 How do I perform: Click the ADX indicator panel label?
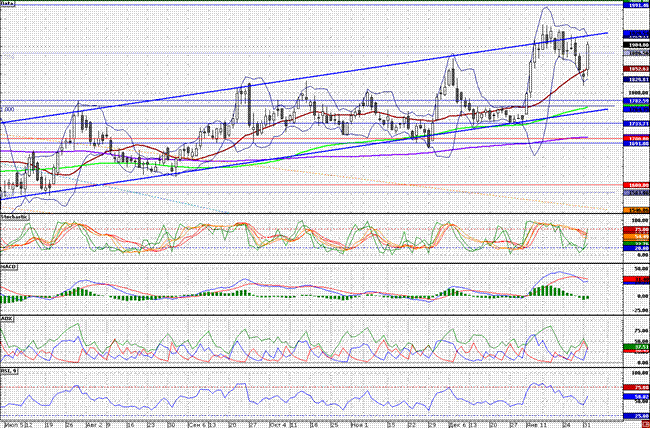[x=7, y=319]
